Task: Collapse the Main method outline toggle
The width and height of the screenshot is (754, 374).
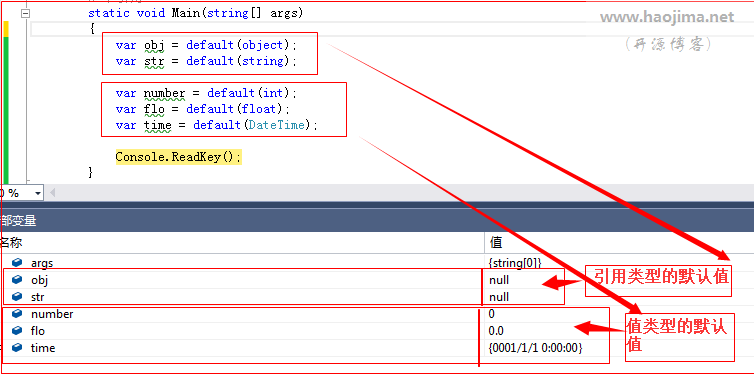Action: 25,14
